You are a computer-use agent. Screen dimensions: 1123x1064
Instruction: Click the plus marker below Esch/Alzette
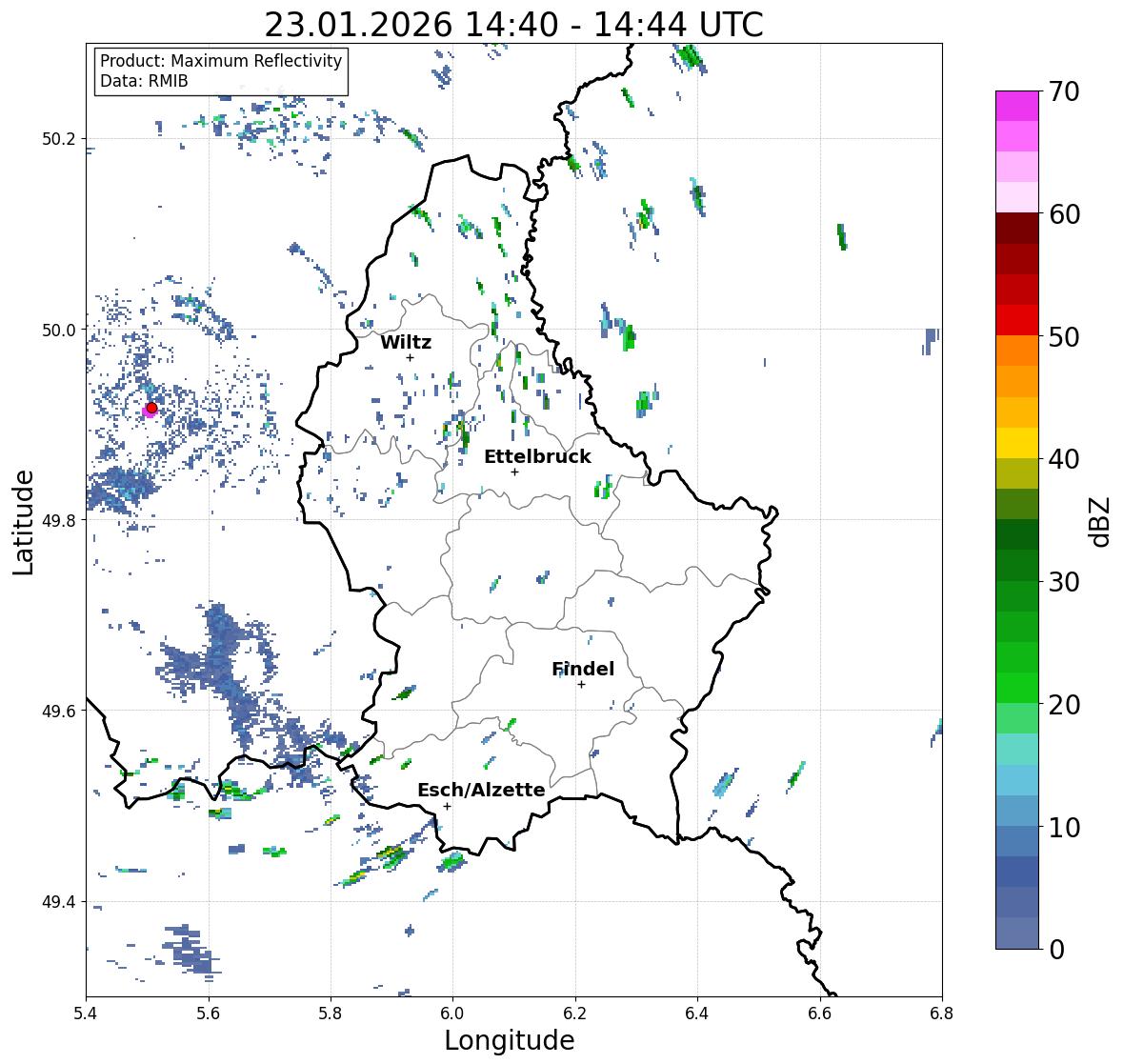click(448, 806)
